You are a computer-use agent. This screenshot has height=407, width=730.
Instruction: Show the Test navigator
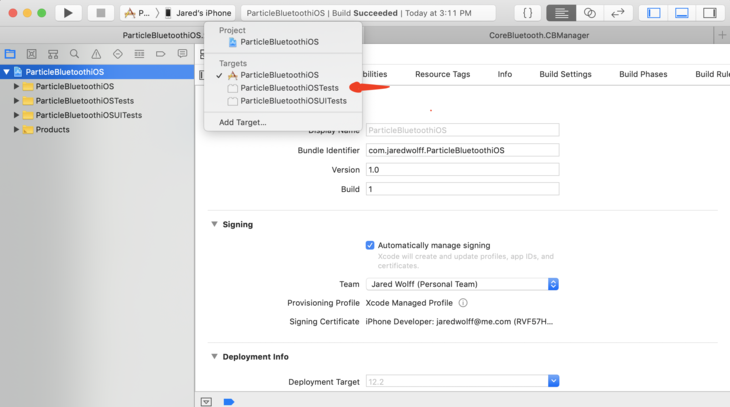coord(118,54)
